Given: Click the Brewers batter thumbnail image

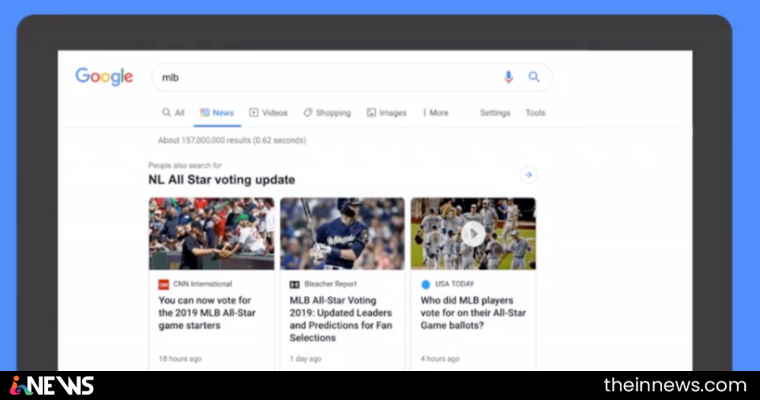Looking at the screenshot, I should pos(342,233).
